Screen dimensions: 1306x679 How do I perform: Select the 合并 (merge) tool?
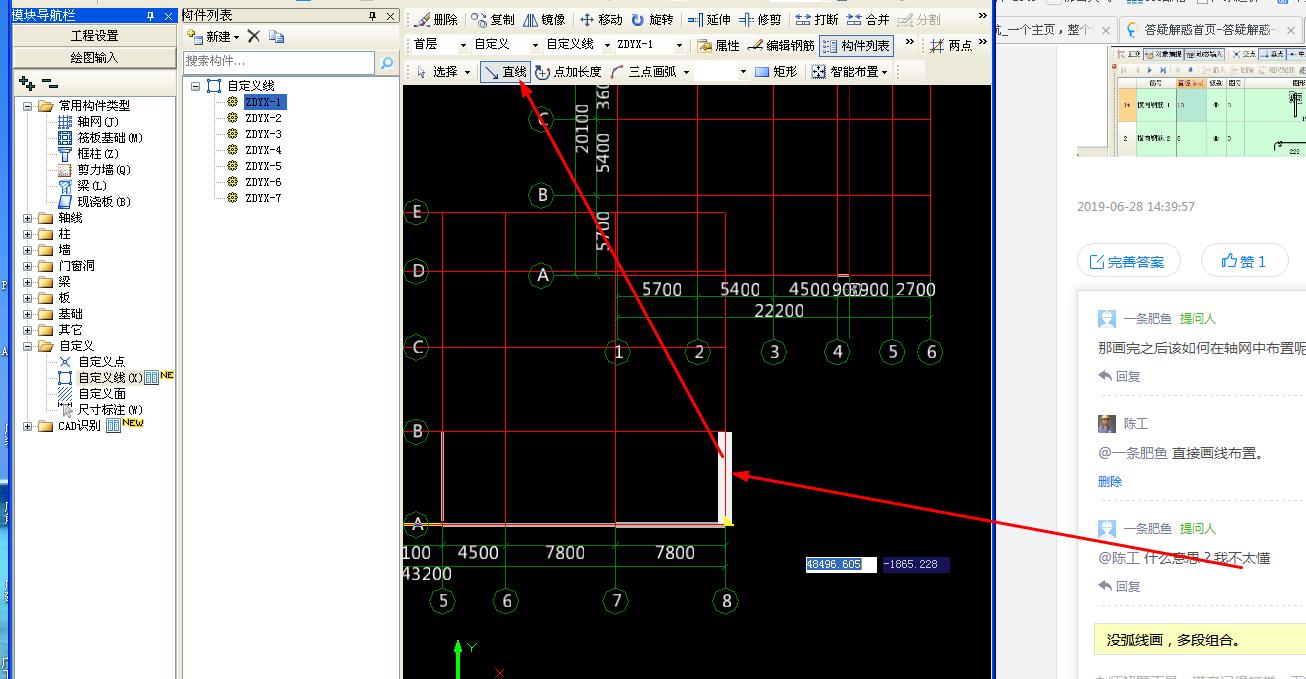point(868,20)
